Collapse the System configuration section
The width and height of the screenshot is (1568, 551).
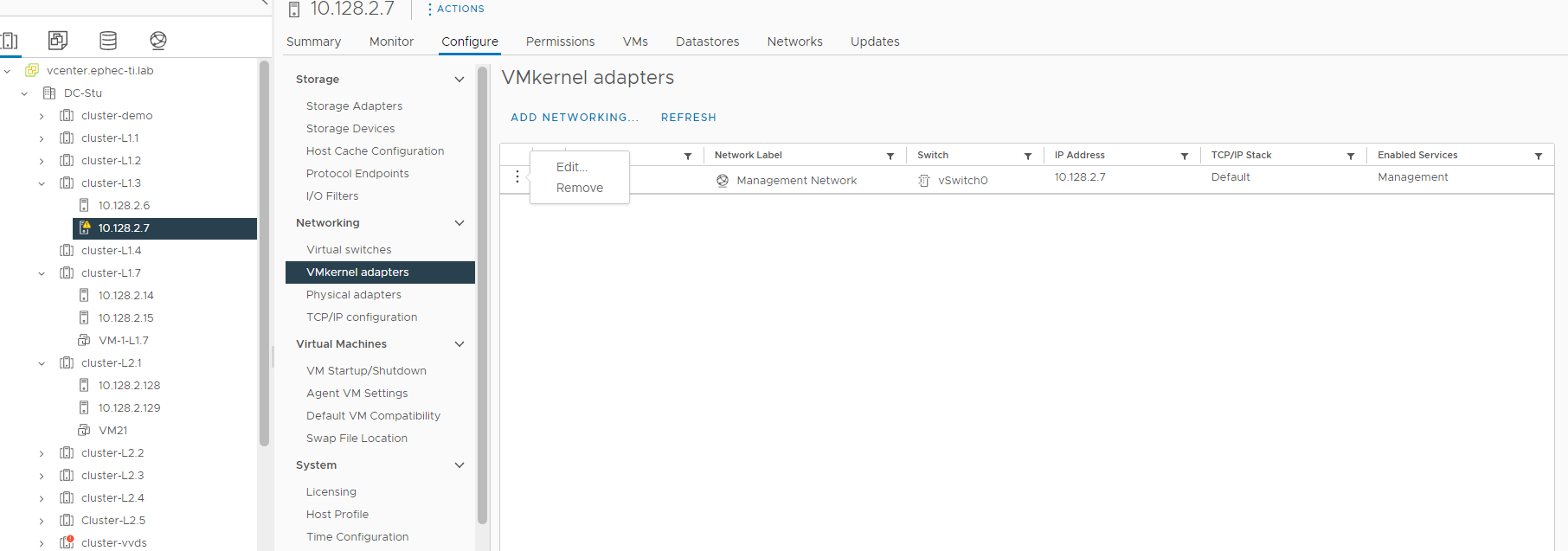(459, 465)
